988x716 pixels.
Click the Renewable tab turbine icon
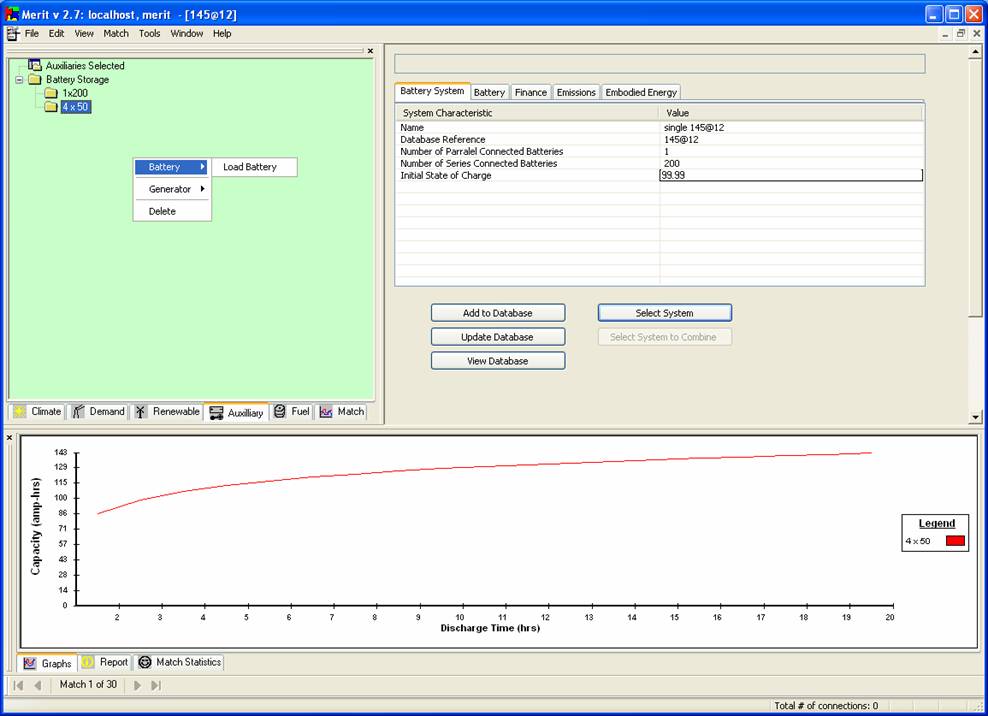[141, 412]
